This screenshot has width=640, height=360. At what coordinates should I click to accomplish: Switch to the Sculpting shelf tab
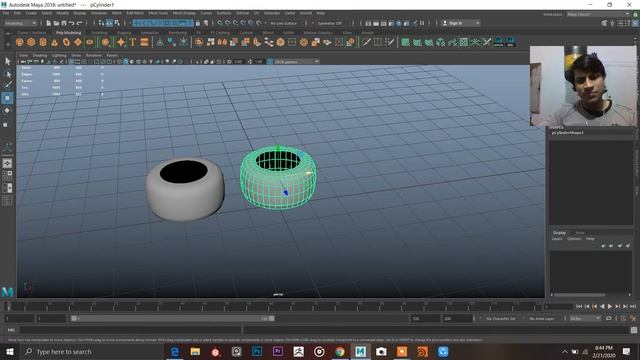coord(99,33)
